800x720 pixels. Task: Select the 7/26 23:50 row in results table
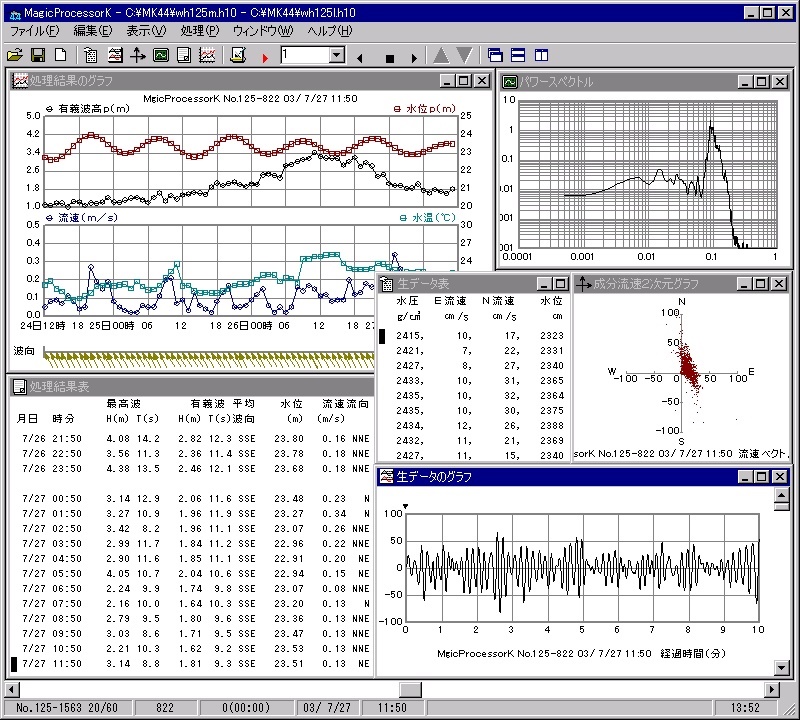coord(195,469)
